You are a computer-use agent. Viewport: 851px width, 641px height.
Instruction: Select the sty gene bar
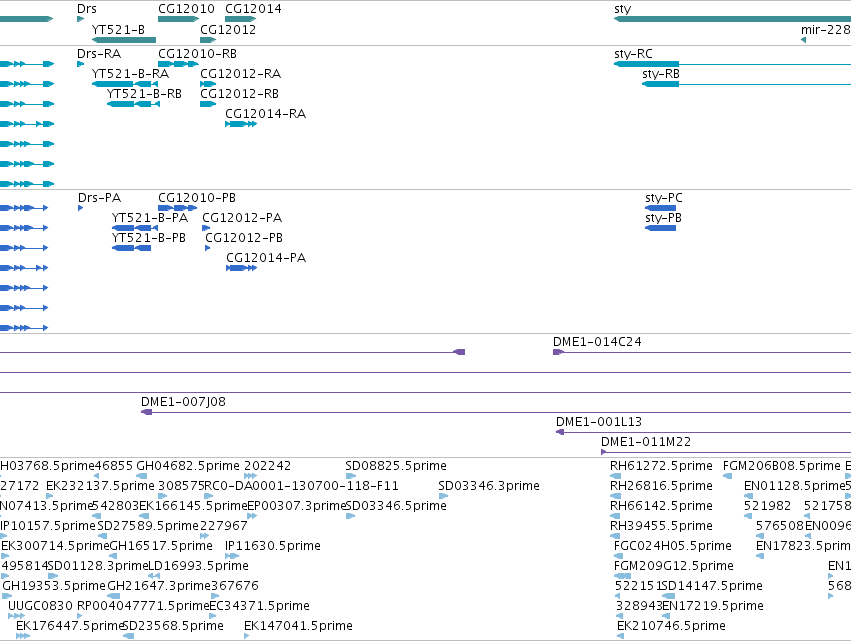(x=732, y=19)
